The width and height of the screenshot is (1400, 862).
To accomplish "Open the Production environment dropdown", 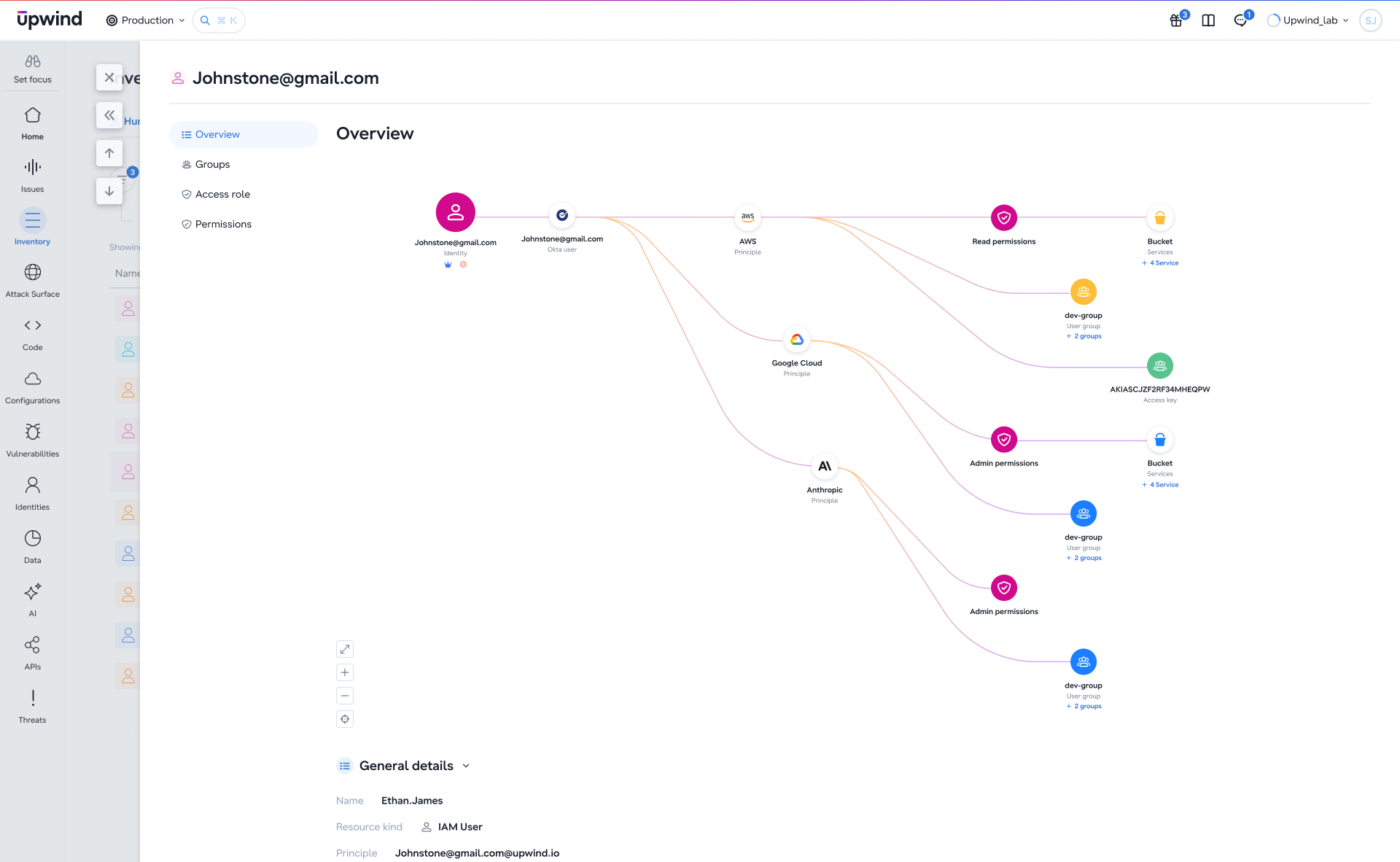I will point(146,20).
